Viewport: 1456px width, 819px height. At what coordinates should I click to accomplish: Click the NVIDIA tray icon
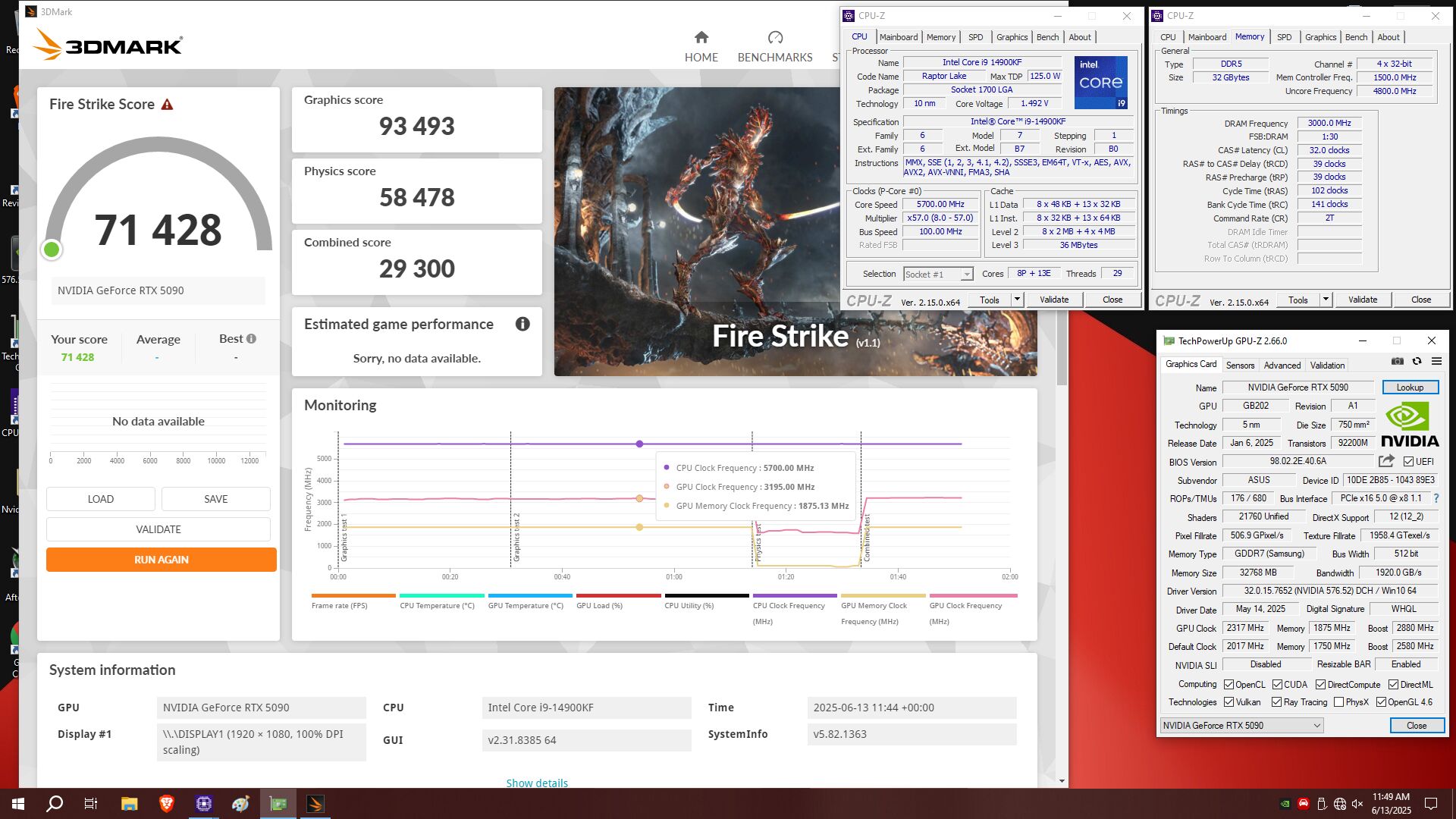pos(1285,804)
